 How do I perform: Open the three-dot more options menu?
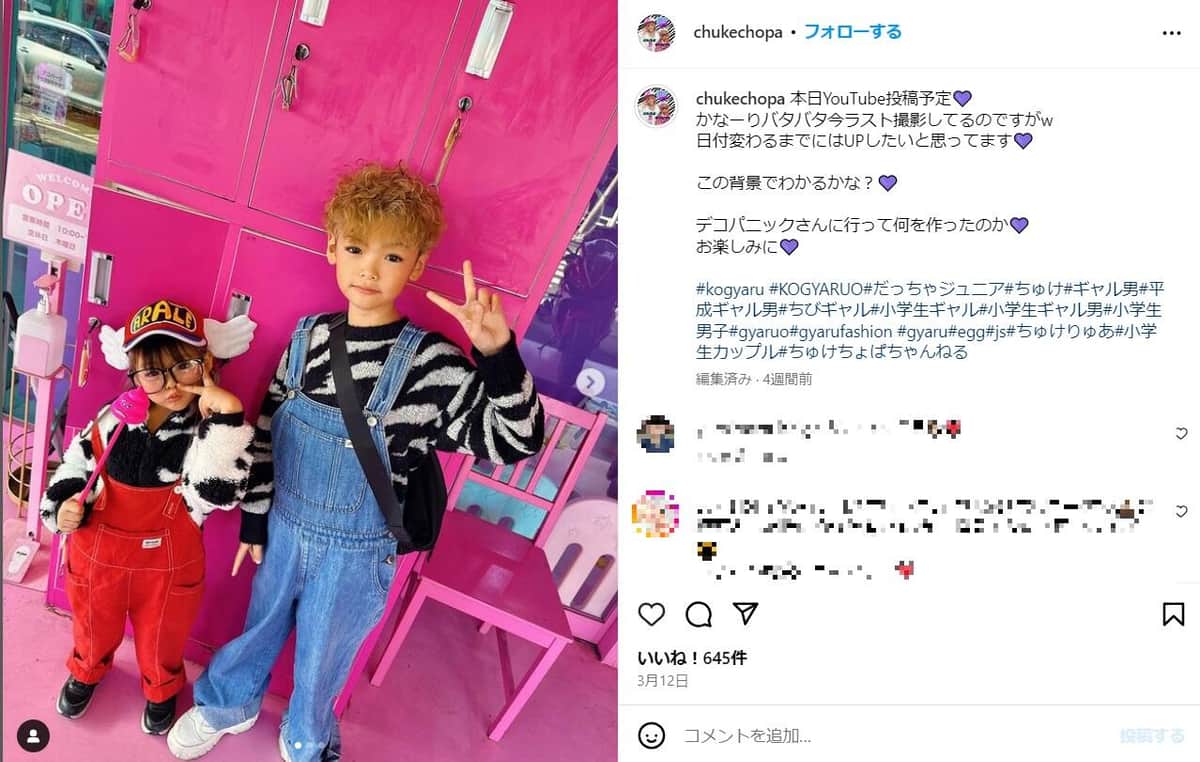coord(1172,33)
